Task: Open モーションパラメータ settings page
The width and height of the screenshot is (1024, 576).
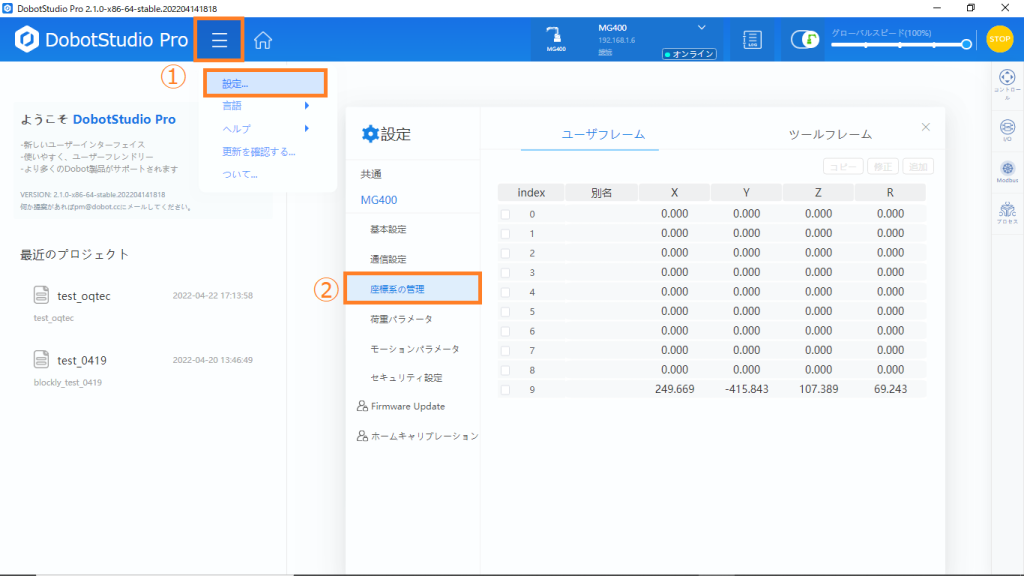Action: 415,349
